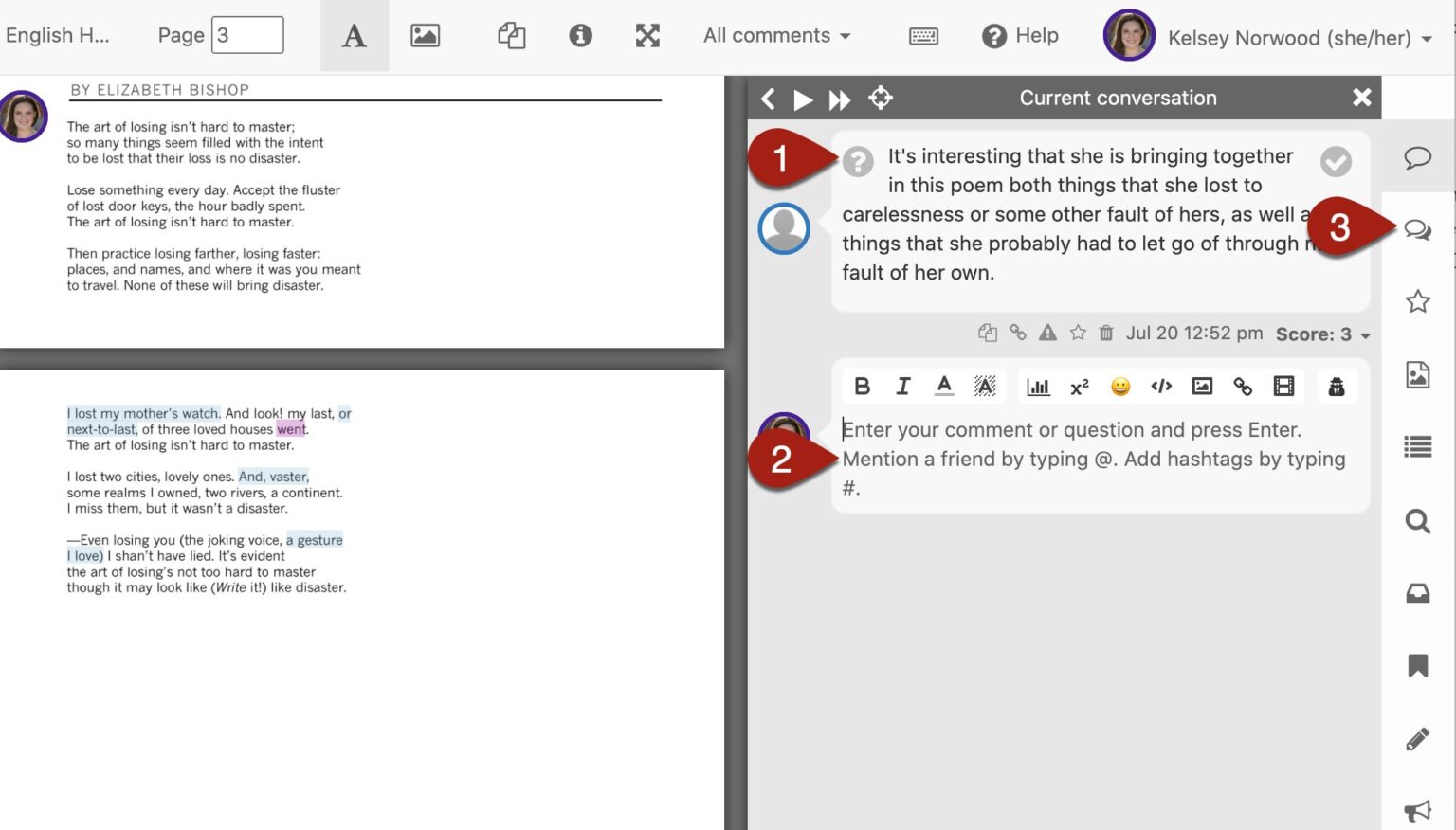The width and height of the screenshot is (1456, 830).
Task: Select the superscript formatting tool
Action: [1079, 387]
